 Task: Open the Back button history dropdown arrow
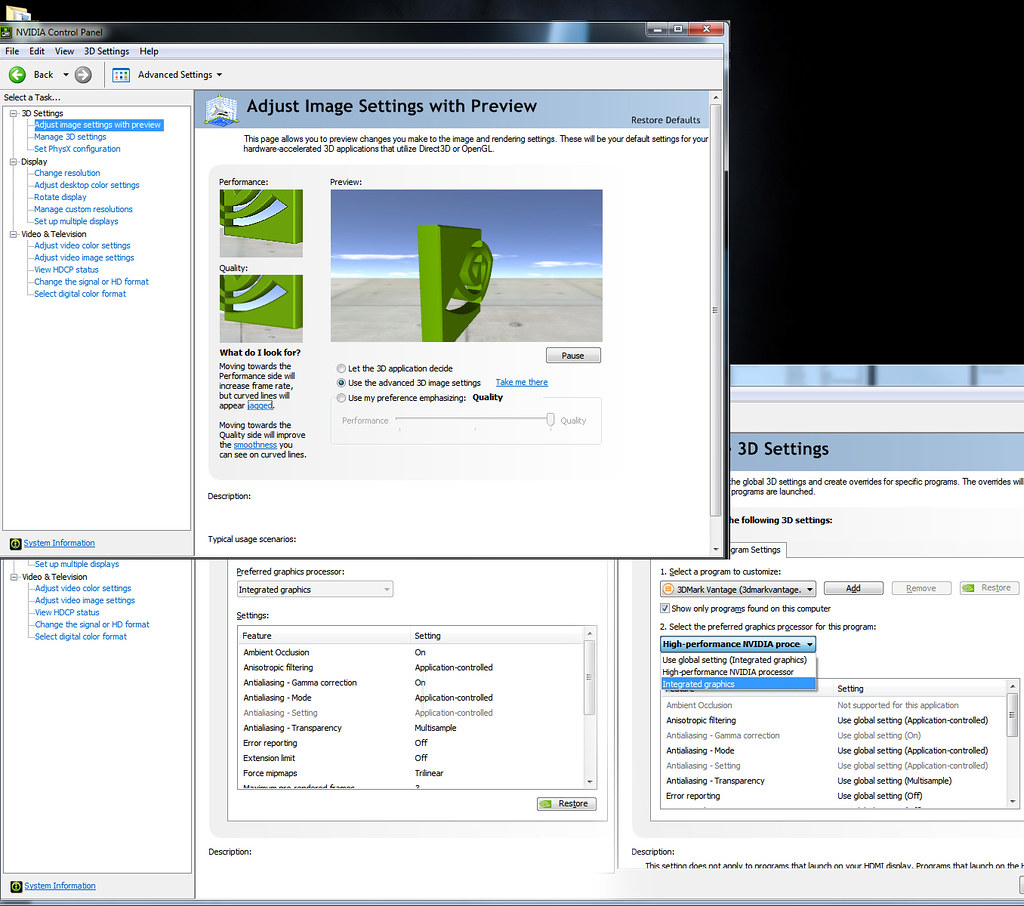66,75
